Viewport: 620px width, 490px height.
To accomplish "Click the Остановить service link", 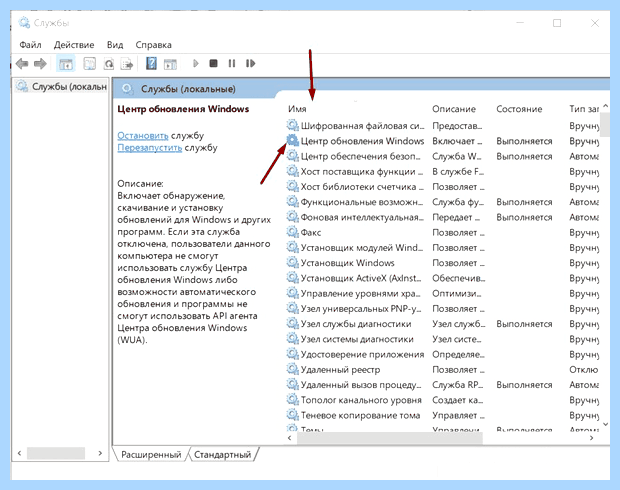I will pyautogui.click(x=143, y=136).
